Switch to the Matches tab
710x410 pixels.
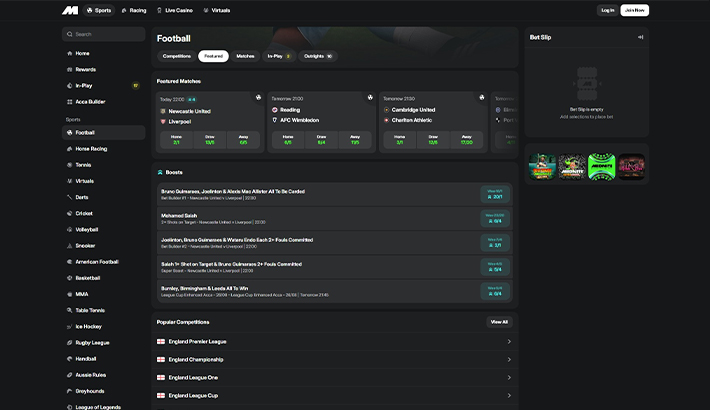245,56
